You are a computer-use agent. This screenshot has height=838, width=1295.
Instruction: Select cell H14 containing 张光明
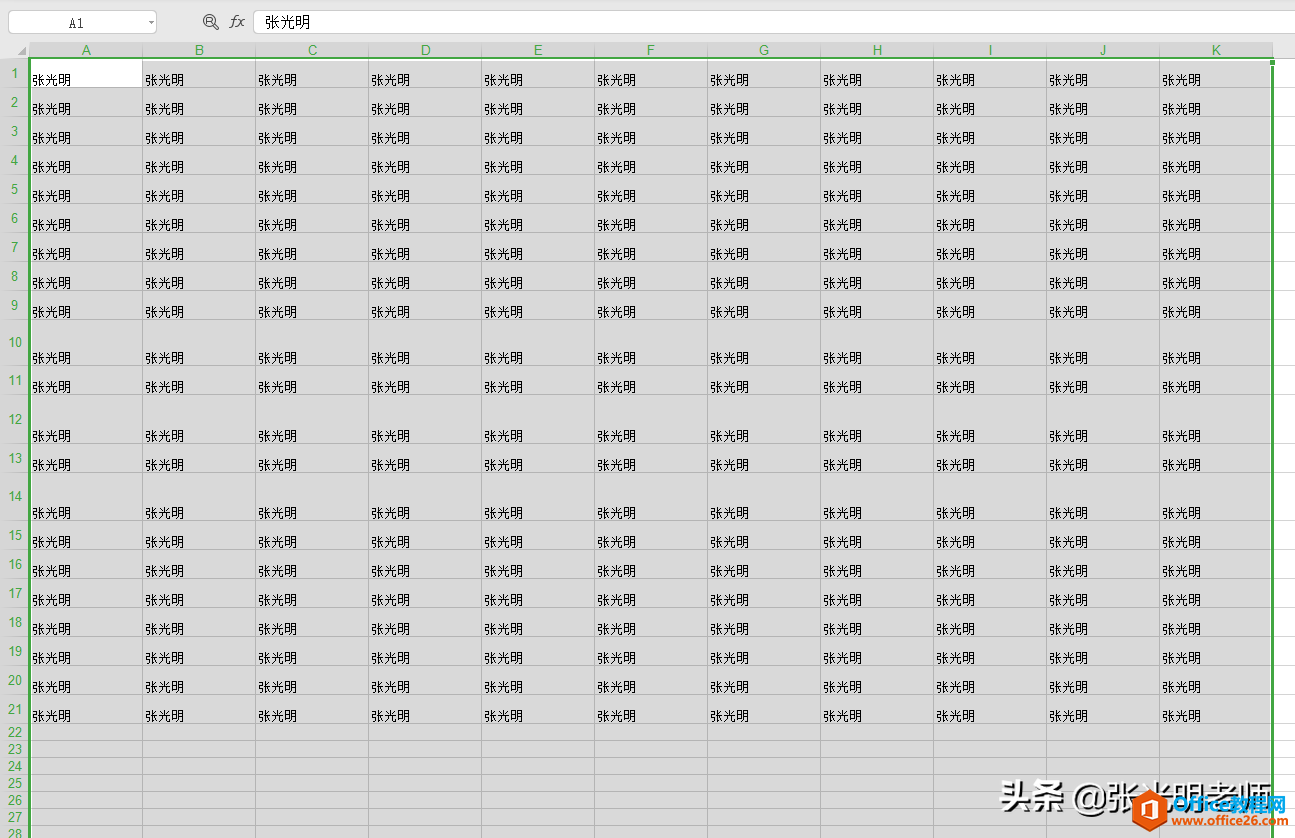point(877,496)
